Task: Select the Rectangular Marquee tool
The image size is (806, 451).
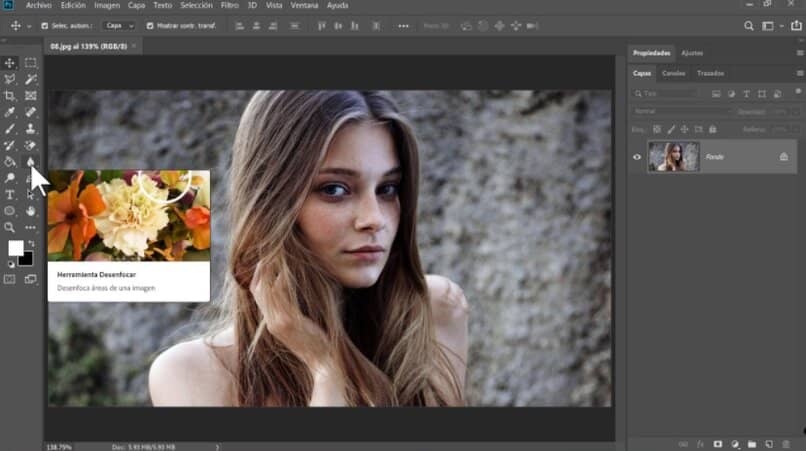Action: tap(30, 63)
